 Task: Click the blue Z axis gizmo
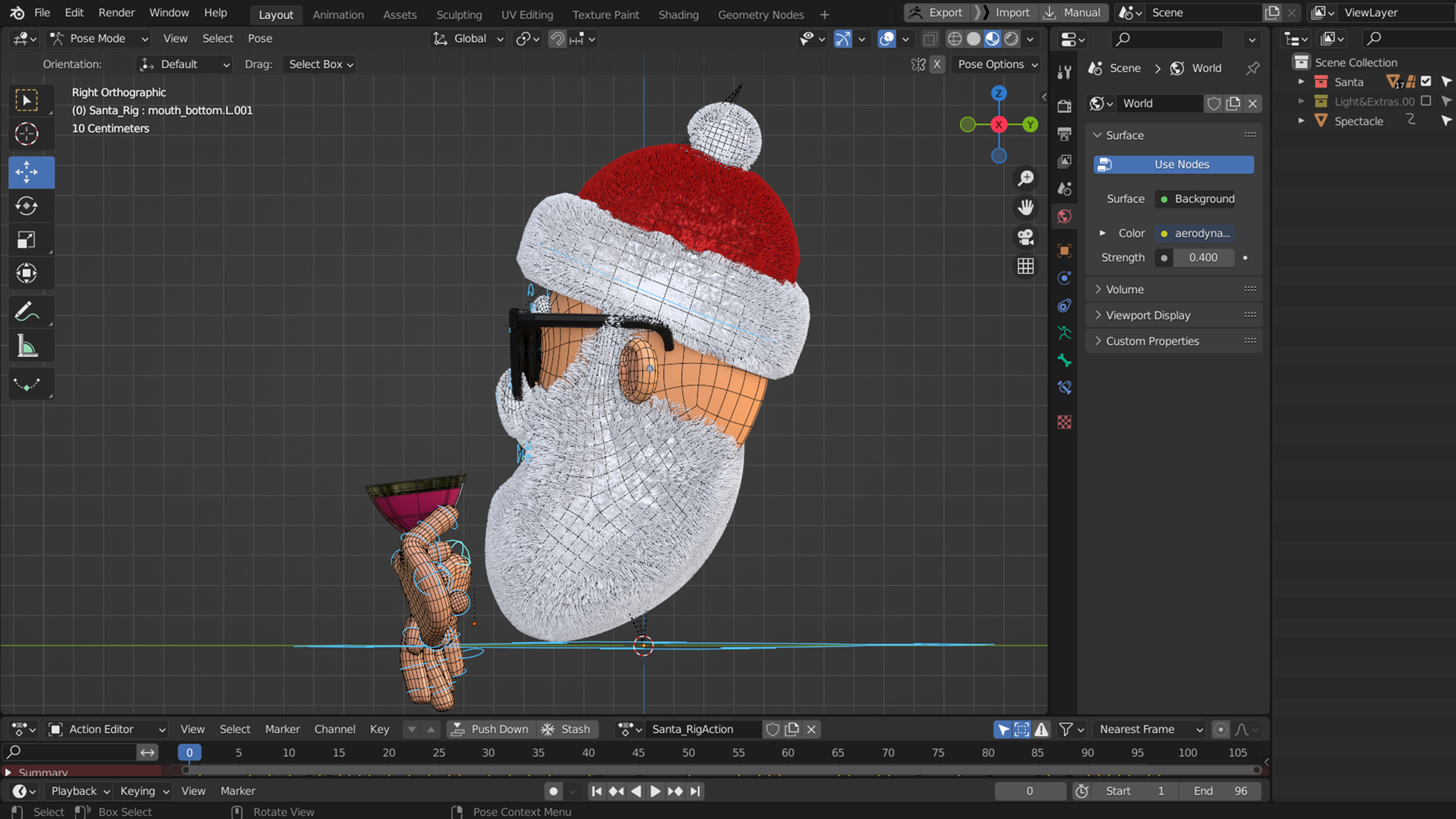tap(999, 93)
